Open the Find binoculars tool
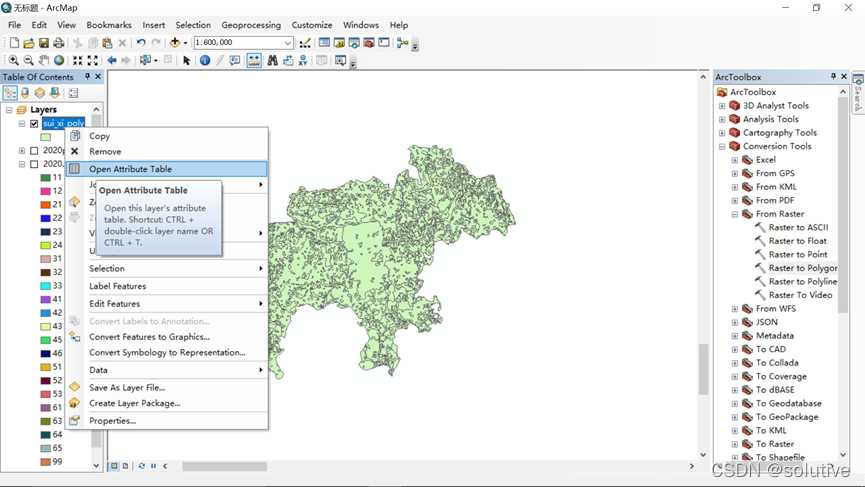865x487 pixels. [272, 61]
